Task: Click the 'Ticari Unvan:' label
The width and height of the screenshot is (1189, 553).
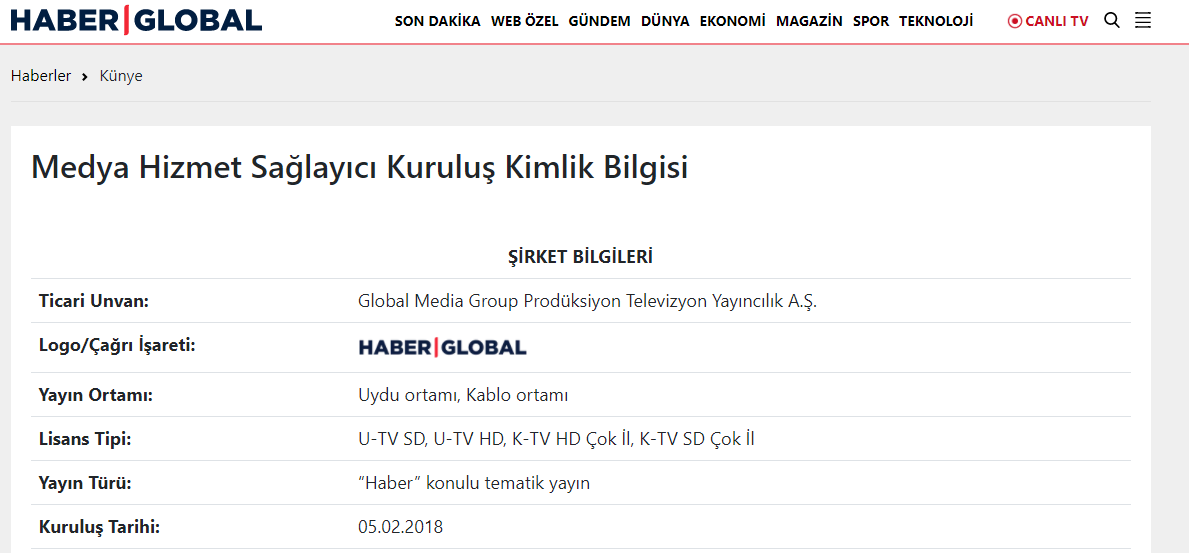Action: (x=93, y=301)
